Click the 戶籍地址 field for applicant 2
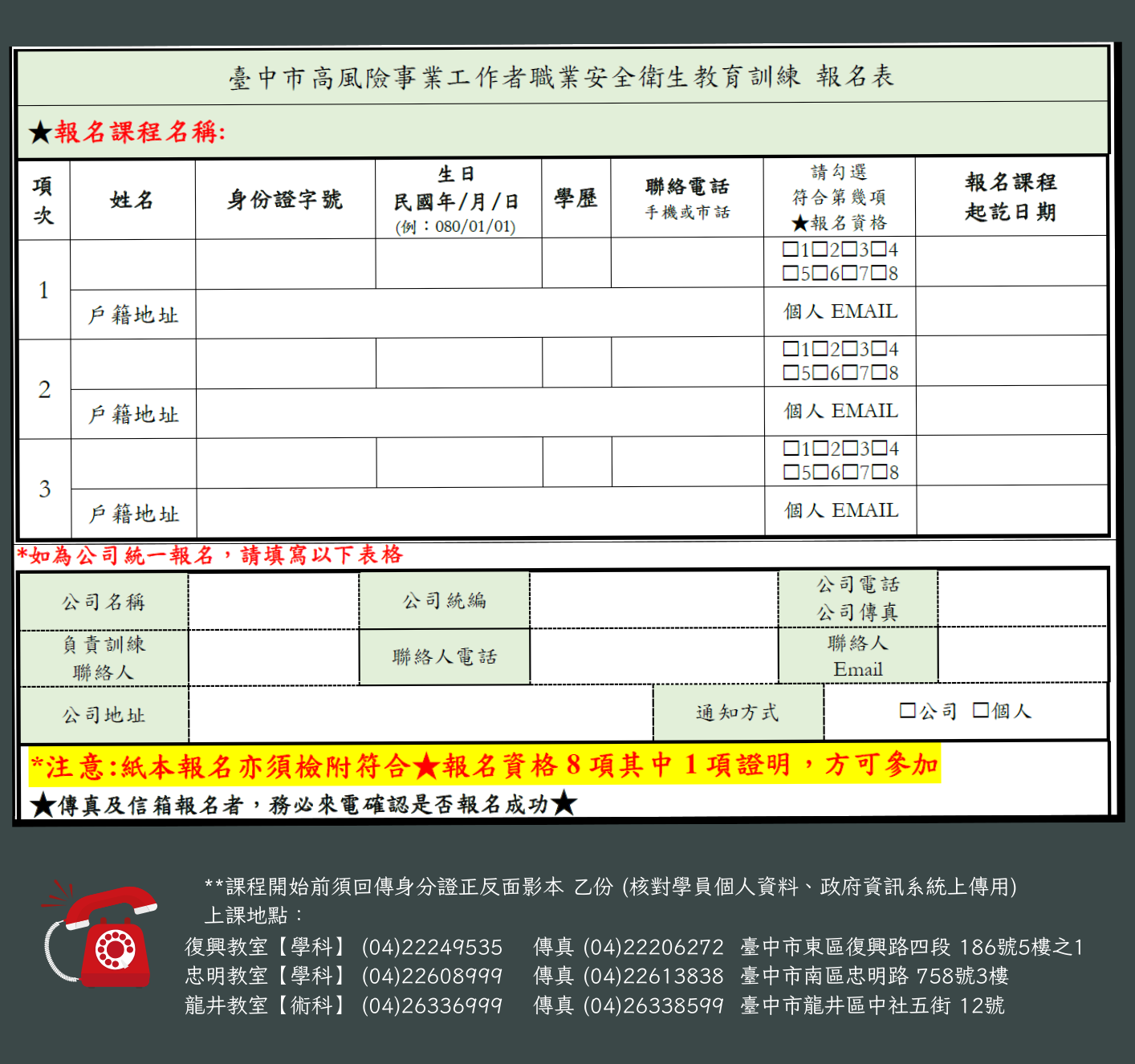The width and height of the screenshot is (1135, 1064). pyautogui.click(x=480, y=412)
